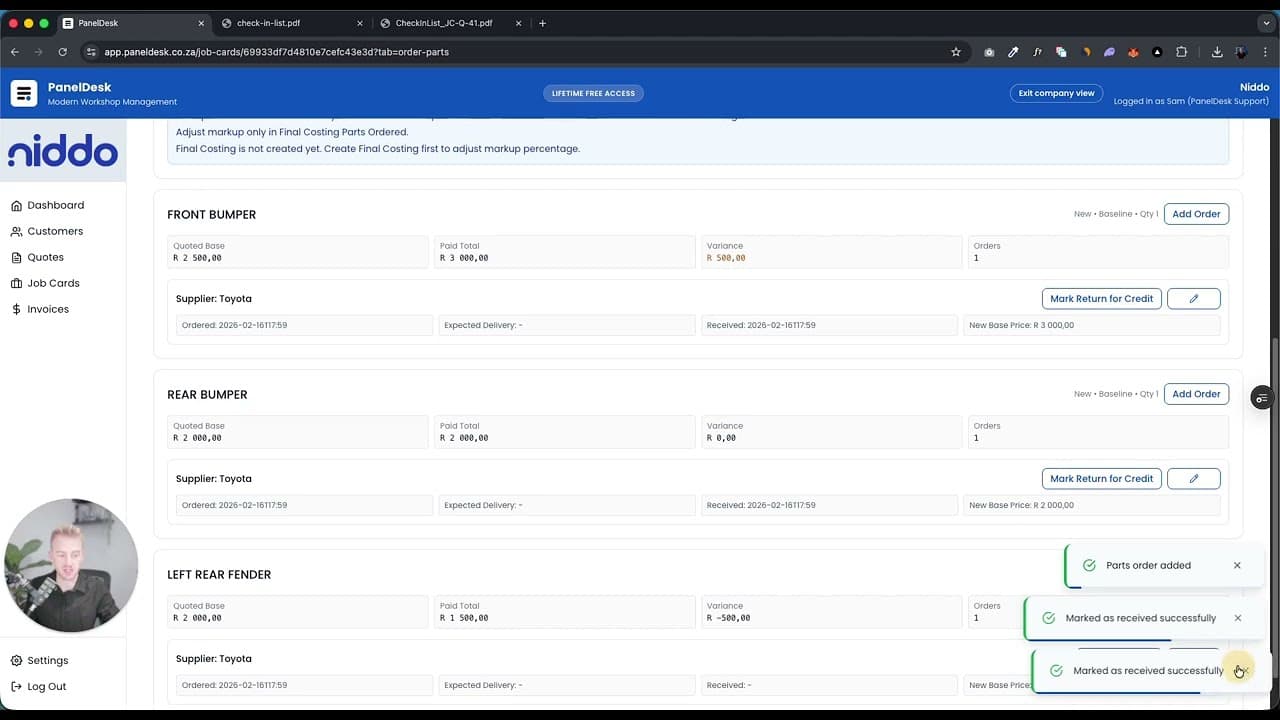This screenshot has height=720, width=1280.
Task: Select the Dashboard sidebar icon
Action: (x=16, y=205)
